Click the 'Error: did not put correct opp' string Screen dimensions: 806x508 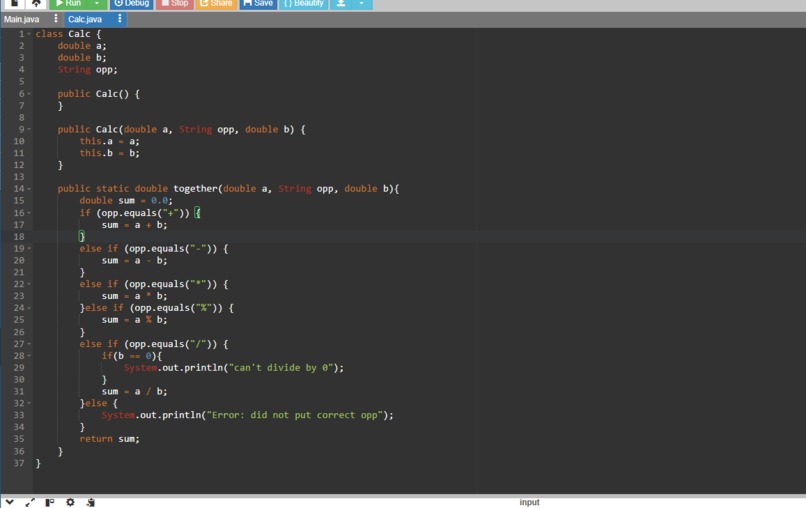295,415
